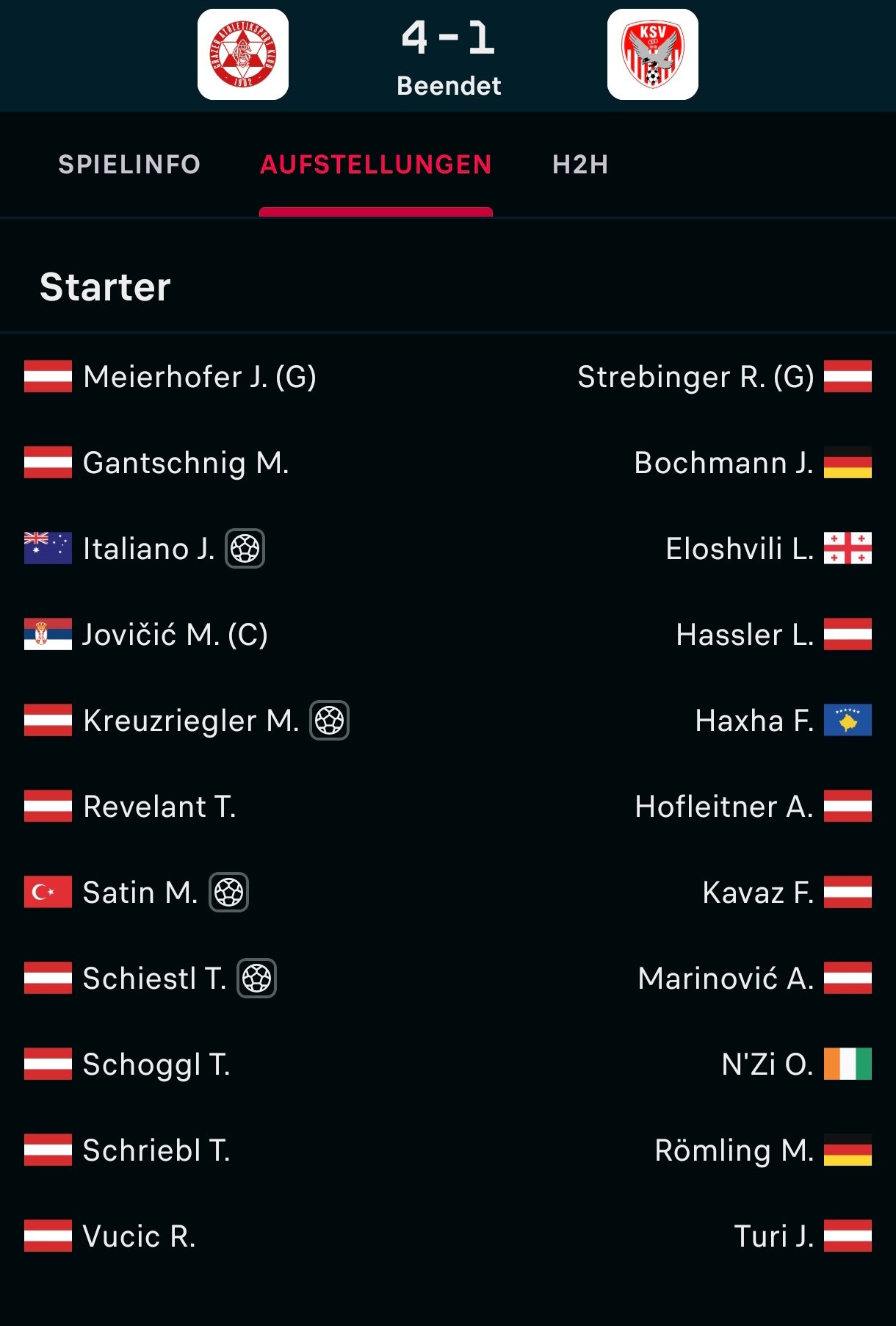The image size is (896, 1326).
Task: Tap Georgian flag beside Eloshvili L.
Action: click(848, 548)
